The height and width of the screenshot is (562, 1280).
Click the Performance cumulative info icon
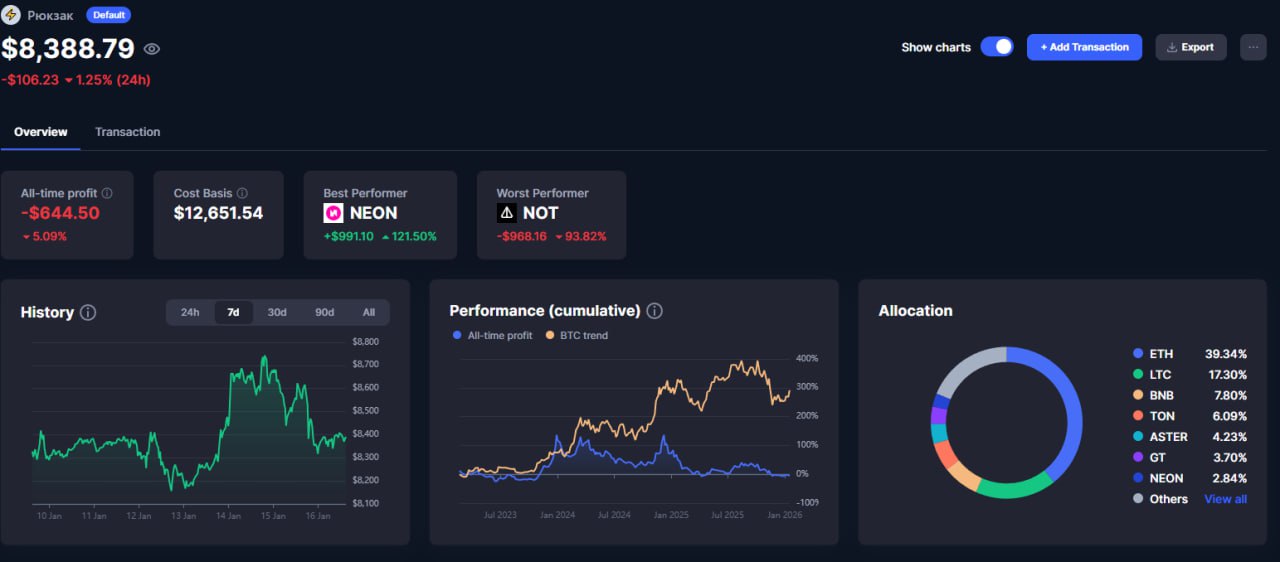coord(655,311)
